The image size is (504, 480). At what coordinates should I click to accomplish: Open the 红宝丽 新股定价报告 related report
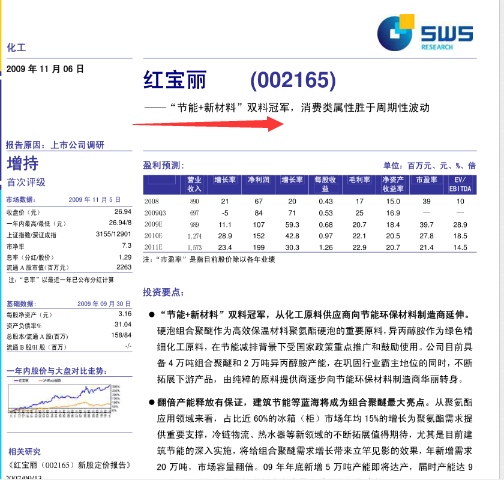coord(69,465)
